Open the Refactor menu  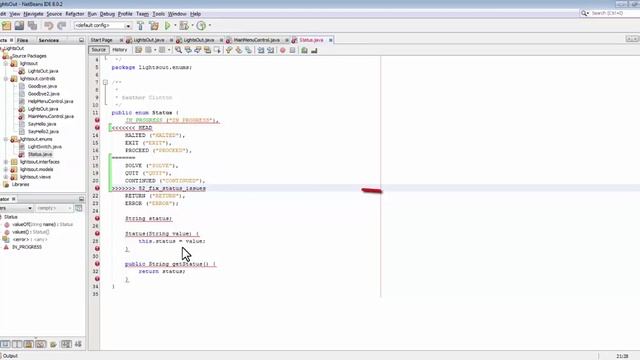(75, 14)
